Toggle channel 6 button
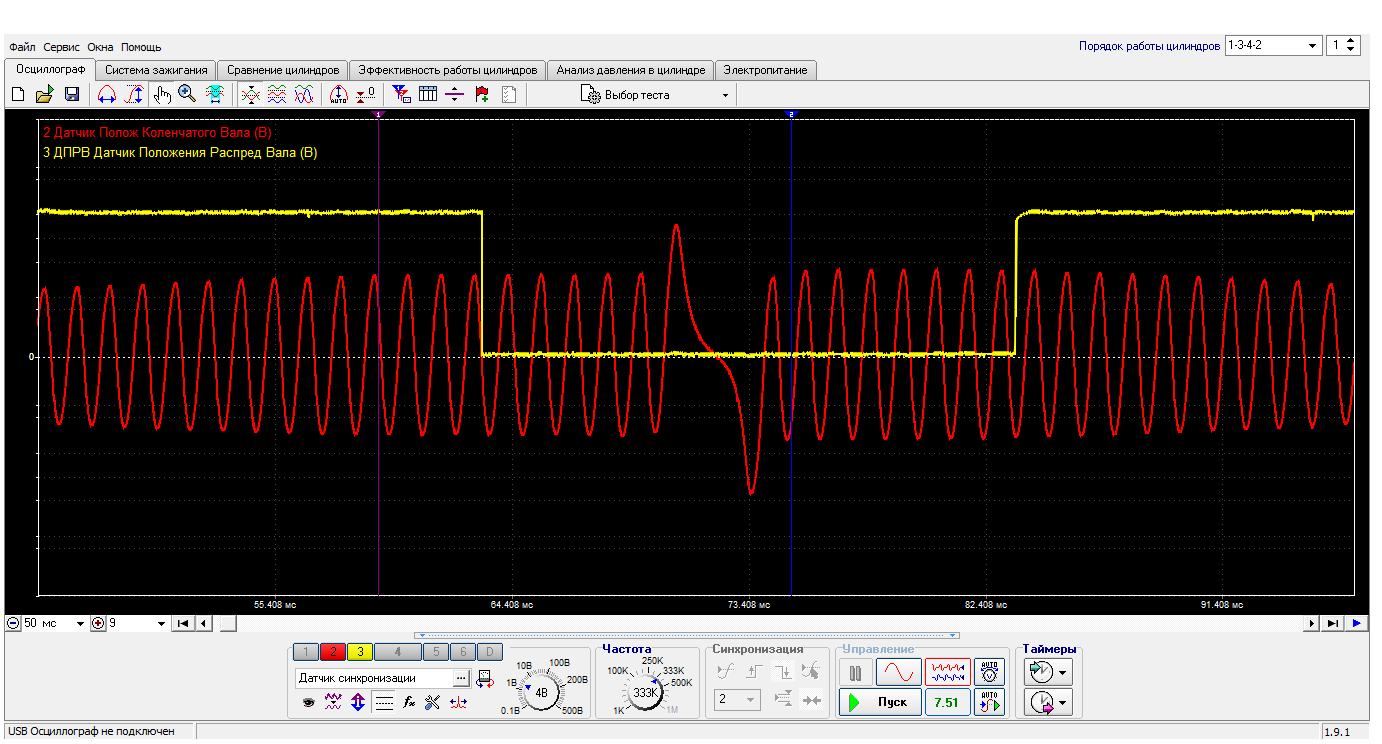Viewport: 1382px width, 744px height. click(462, 652)
